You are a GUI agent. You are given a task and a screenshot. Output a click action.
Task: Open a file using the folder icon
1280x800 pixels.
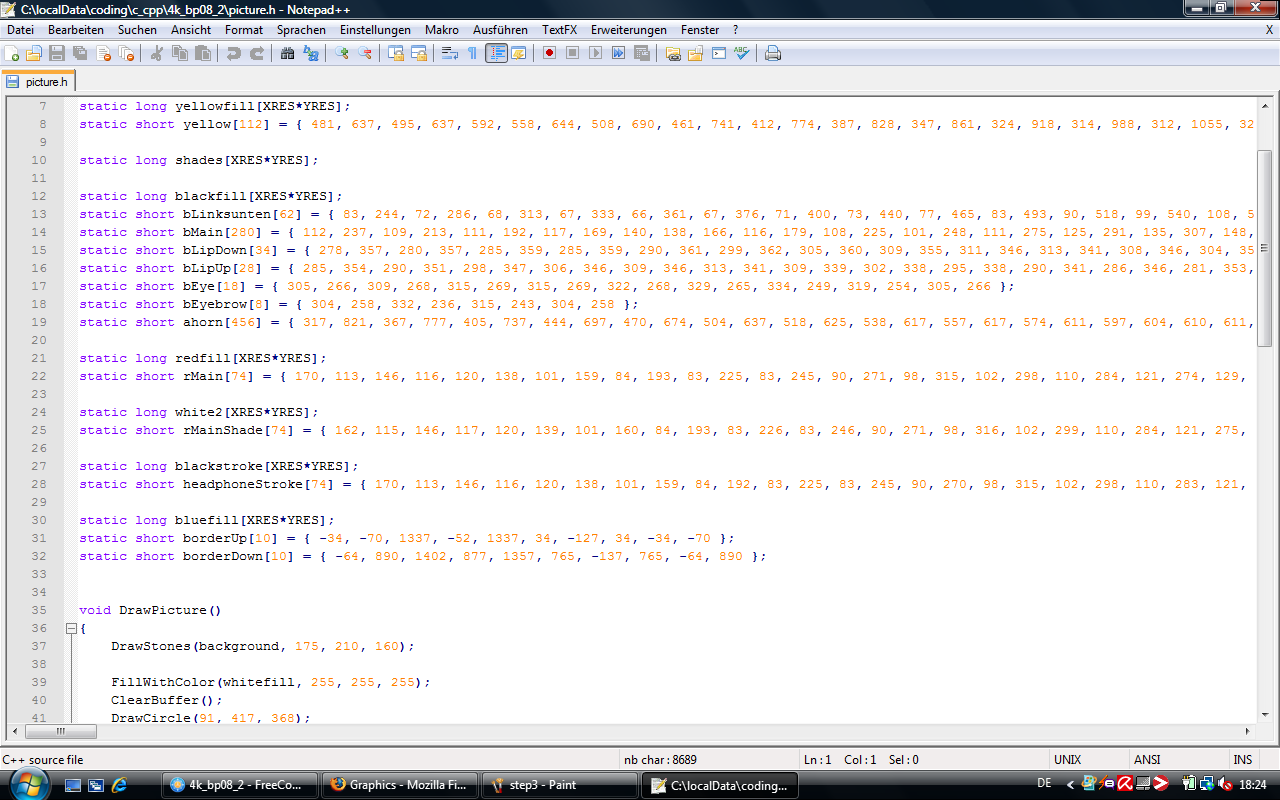coord(34,53)
